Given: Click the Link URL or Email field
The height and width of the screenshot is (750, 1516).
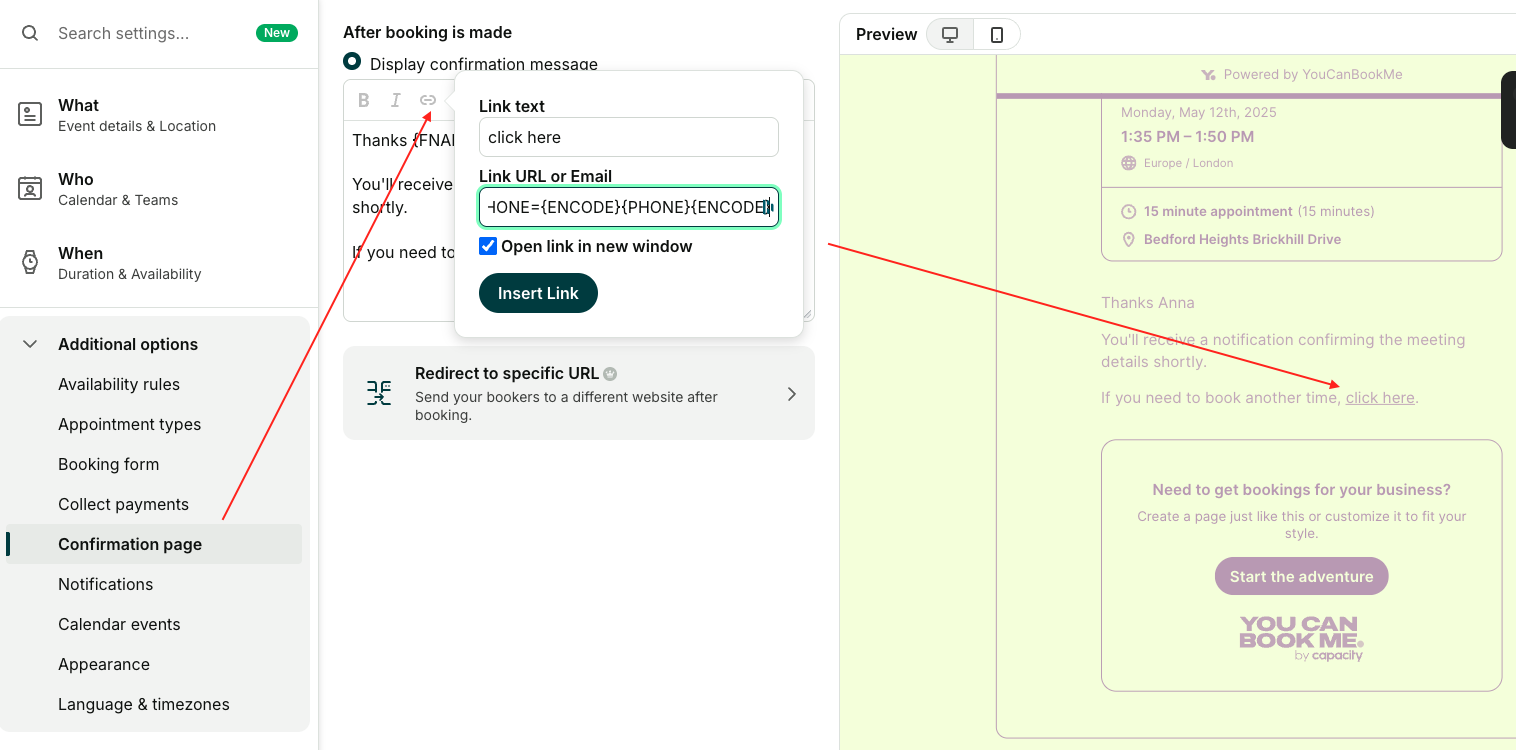Looking at the screenshot, I should (629, 207).
